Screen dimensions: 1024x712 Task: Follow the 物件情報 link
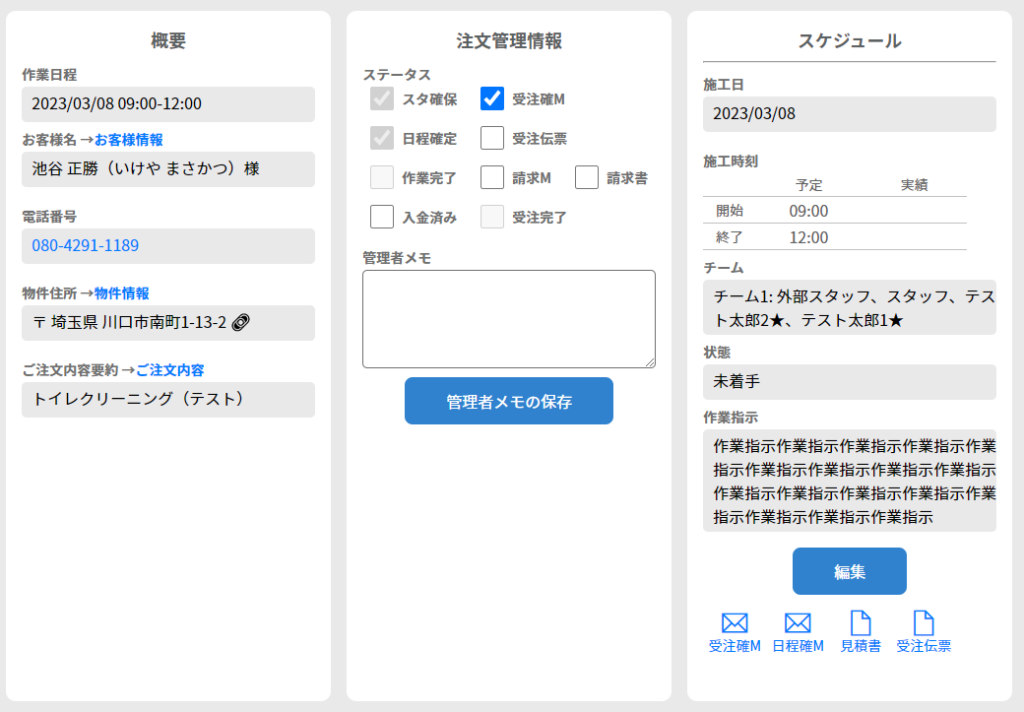121,293
